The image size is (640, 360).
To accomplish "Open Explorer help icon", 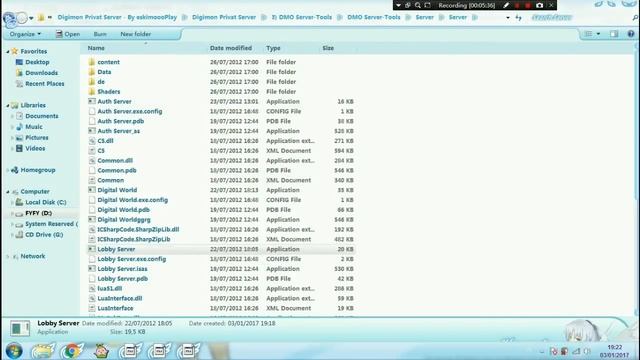I will click(631, 34).
